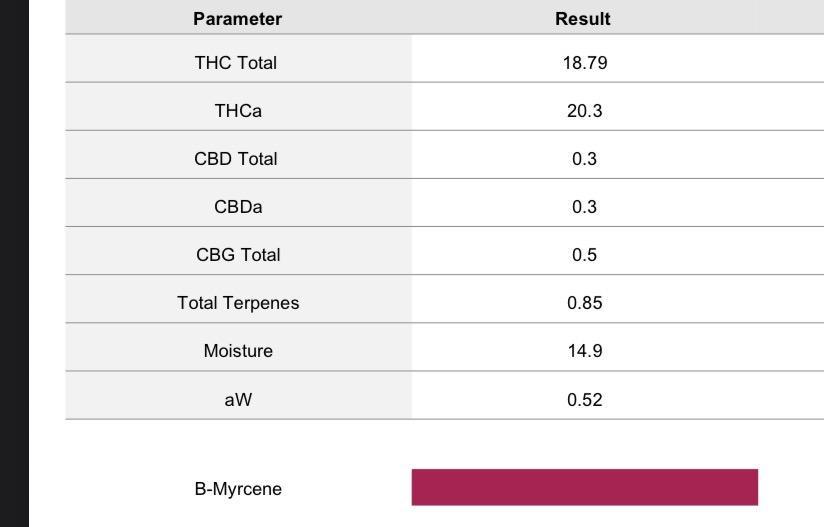
Task: Select the Total Terpenes label
Action: click(x=238, y=303)
